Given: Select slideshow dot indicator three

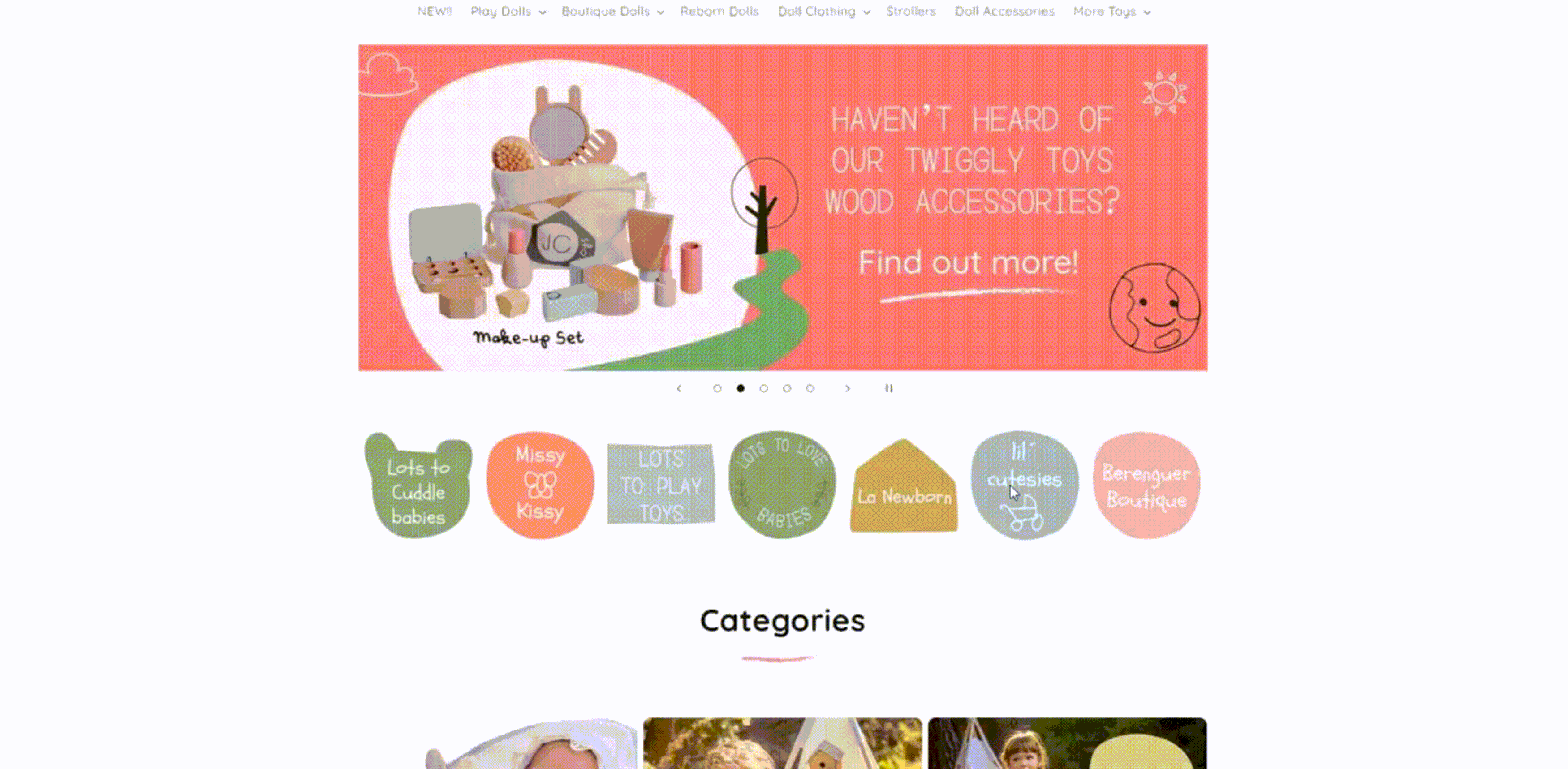Looking at the screenshot, I should [x=763, y=388].
